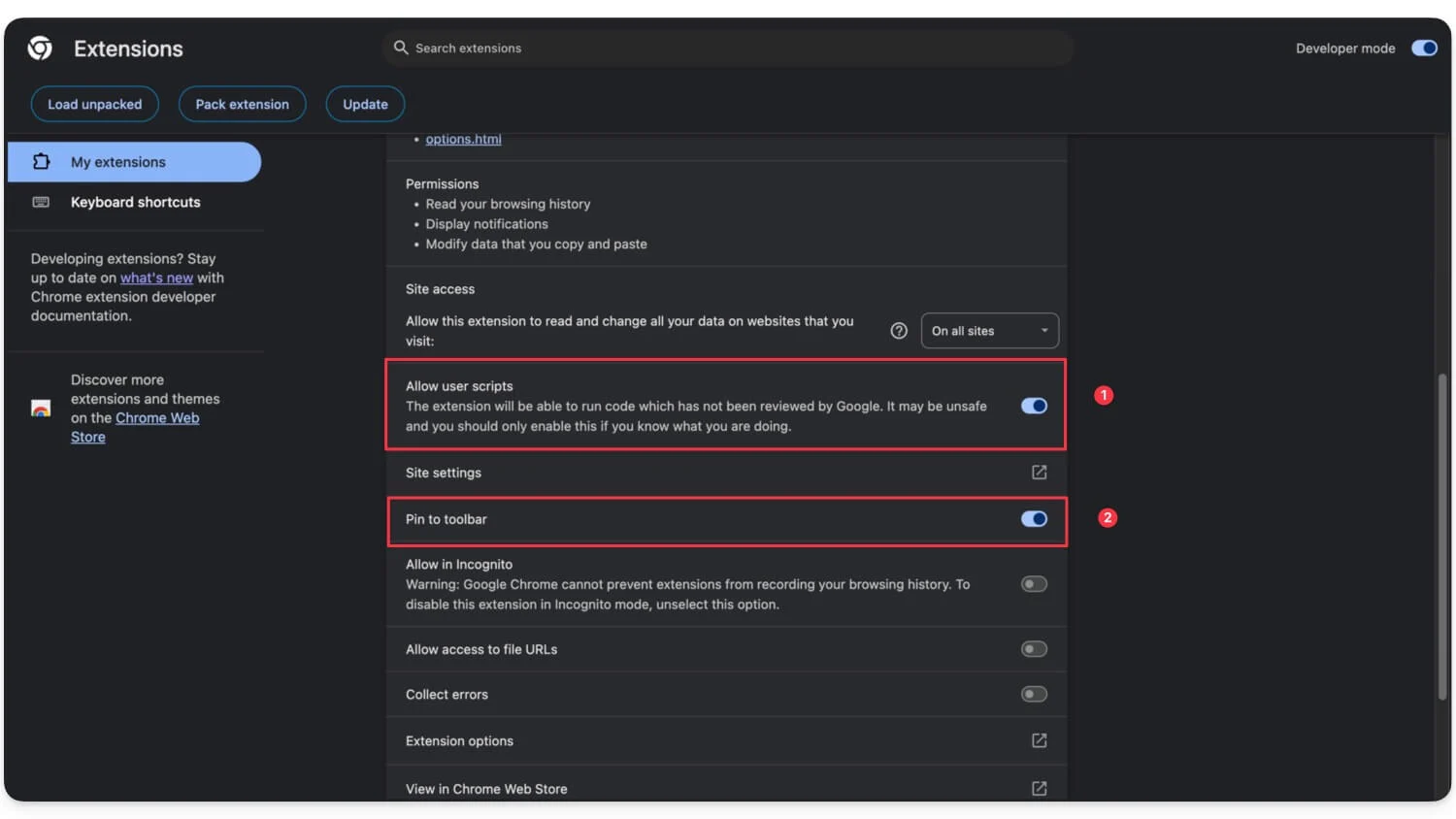Select the puzzle piece icon beside My extensions

41,161
